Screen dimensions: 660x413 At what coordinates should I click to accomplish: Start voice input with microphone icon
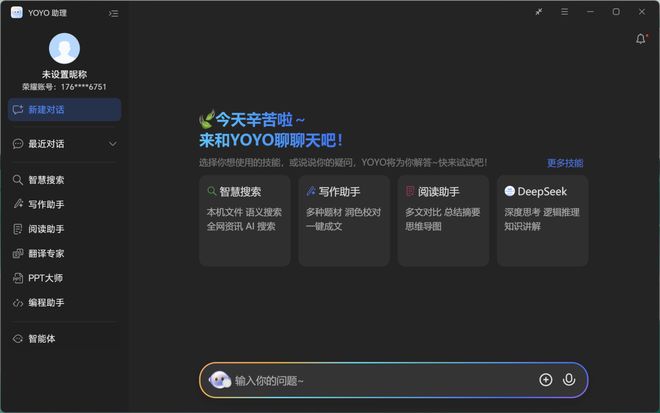point(569,380)
